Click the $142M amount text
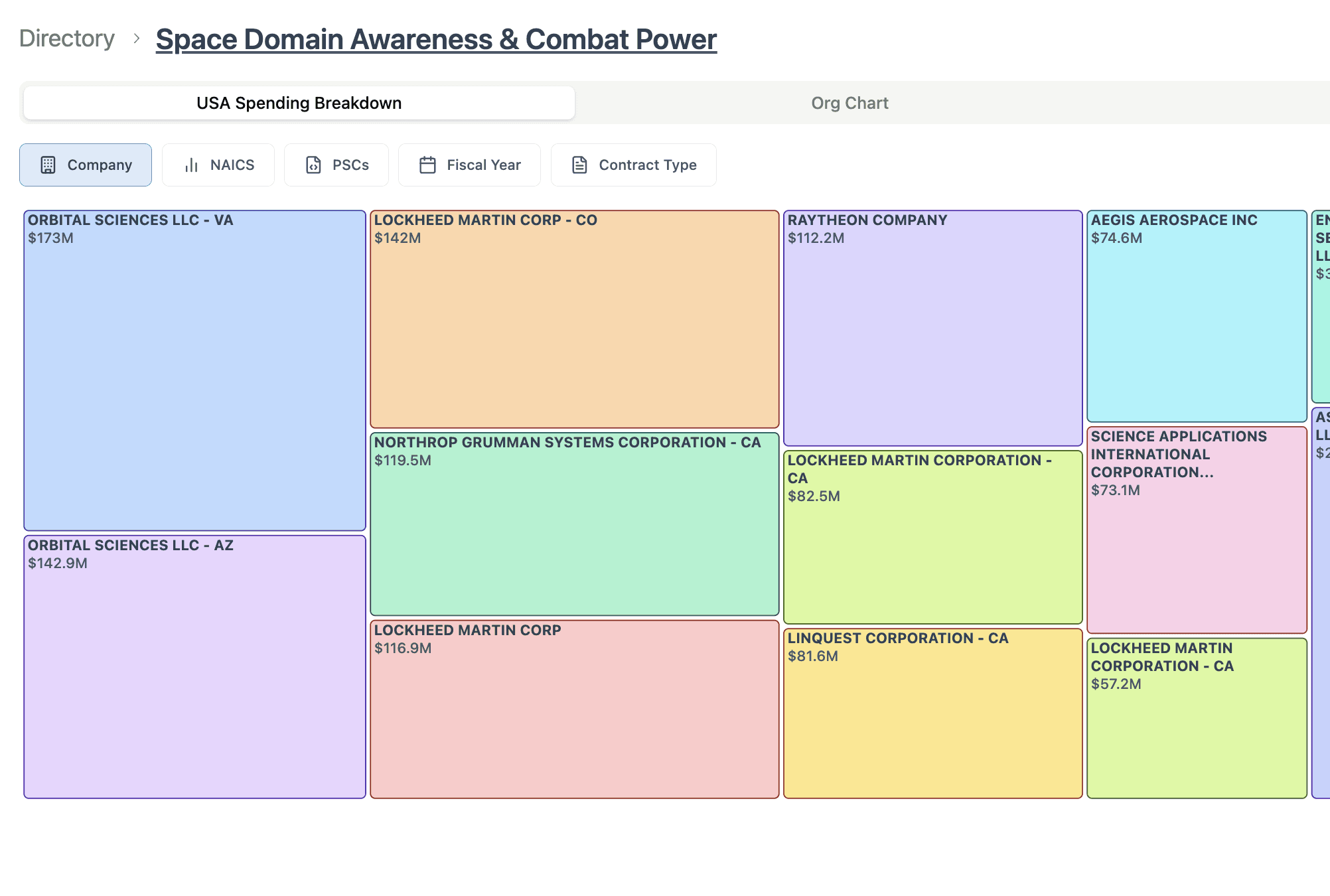 click(x=398, y=238)
